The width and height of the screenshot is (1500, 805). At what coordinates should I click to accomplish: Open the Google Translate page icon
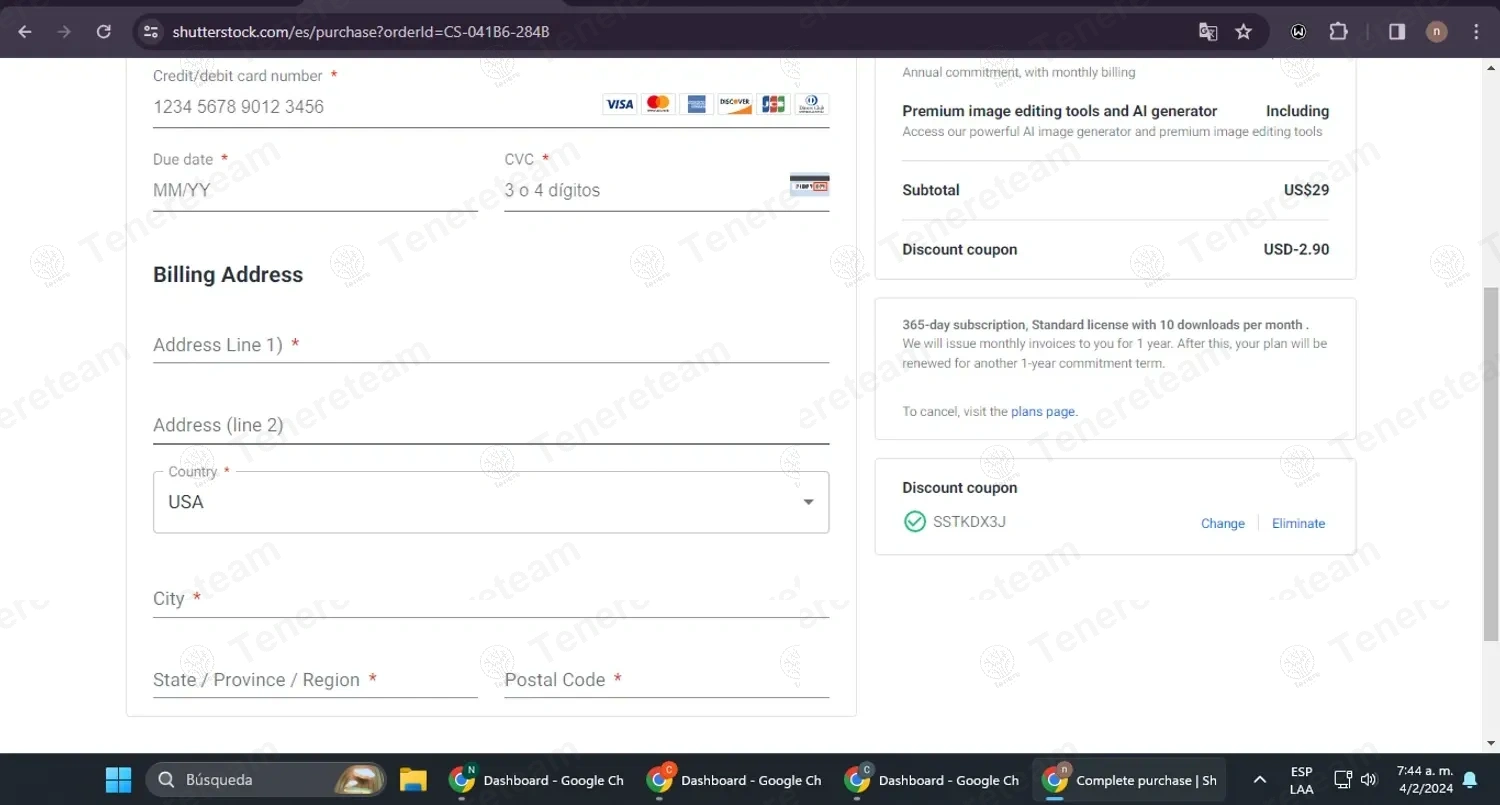[1208, 32]
